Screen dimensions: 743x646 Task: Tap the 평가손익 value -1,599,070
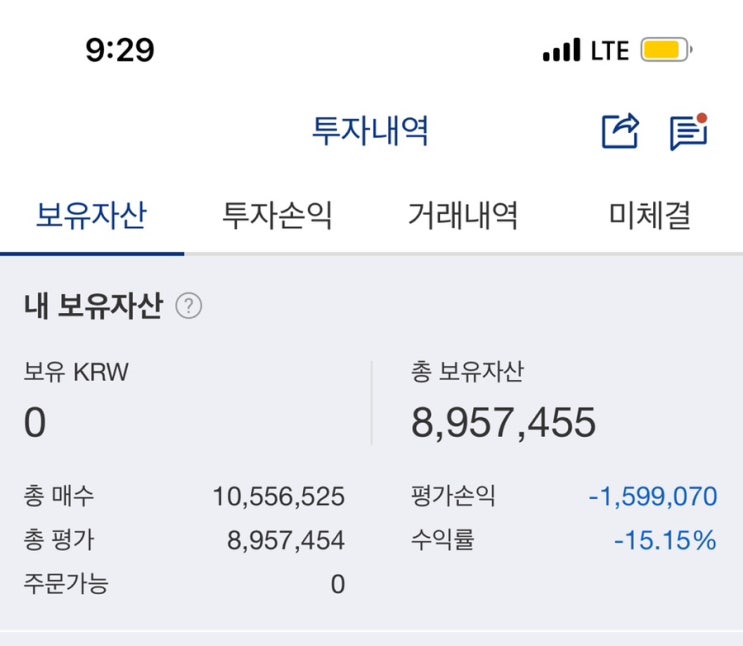(652, 496)
